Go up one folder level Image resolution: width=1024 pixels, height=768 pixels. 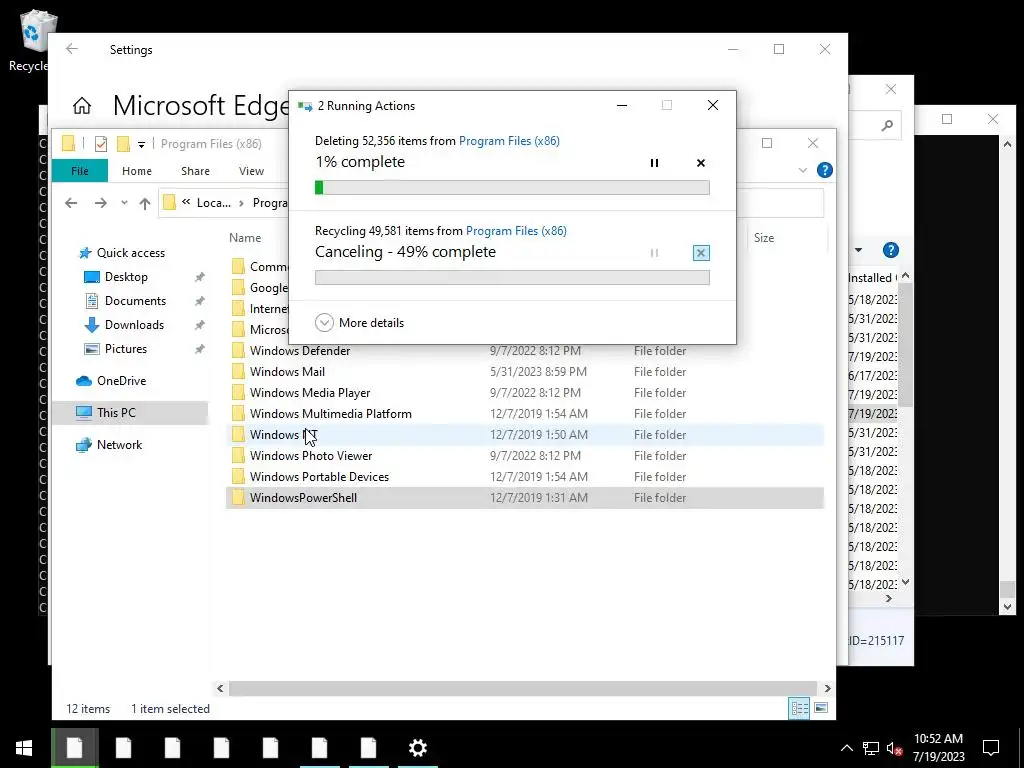pos(145,203)
